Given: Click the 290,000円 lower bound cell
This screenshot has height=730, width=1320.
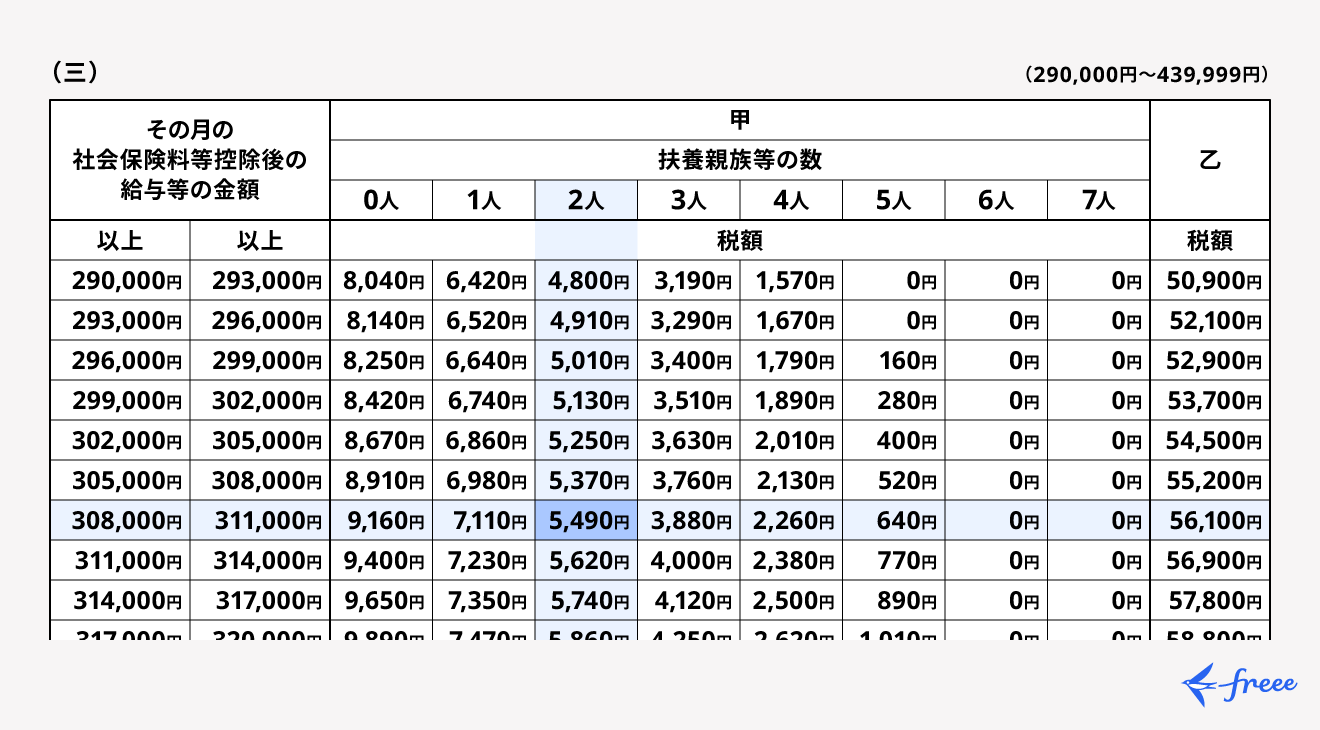Looking at the screenshot, I should [x=120, y=280].
